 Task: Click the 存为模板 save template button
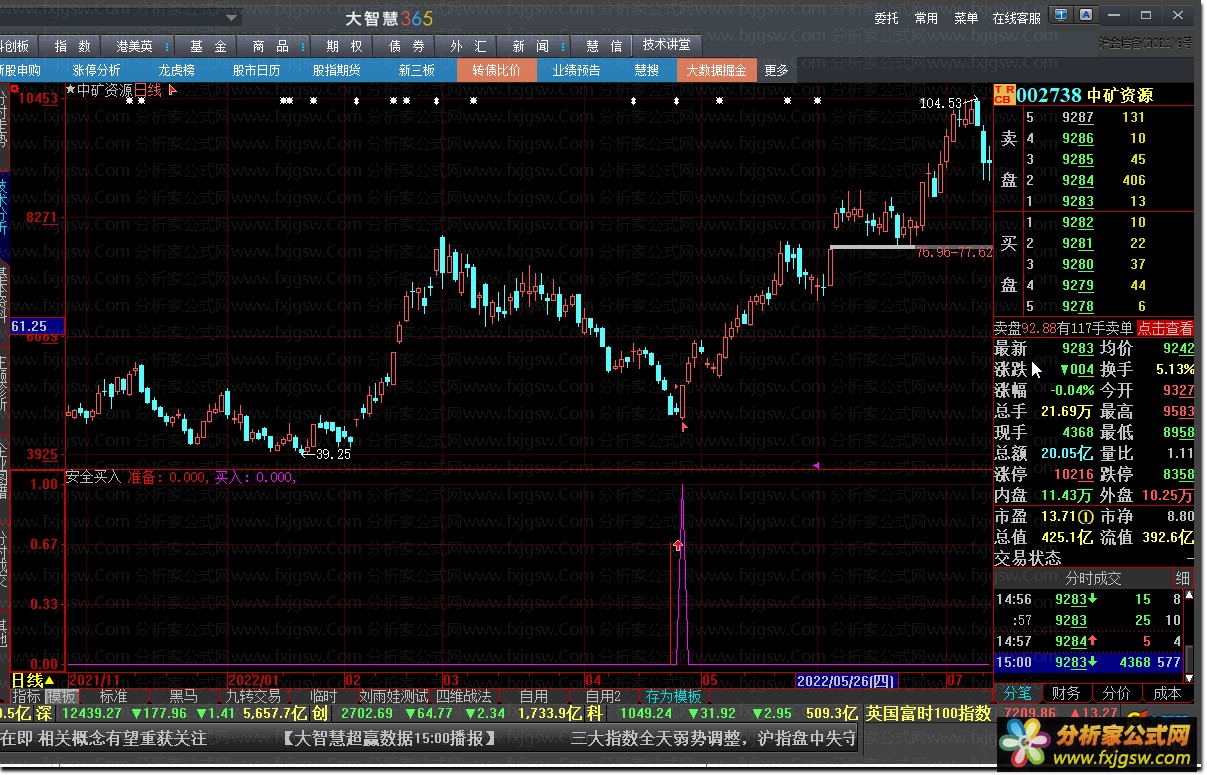[673, 696]
